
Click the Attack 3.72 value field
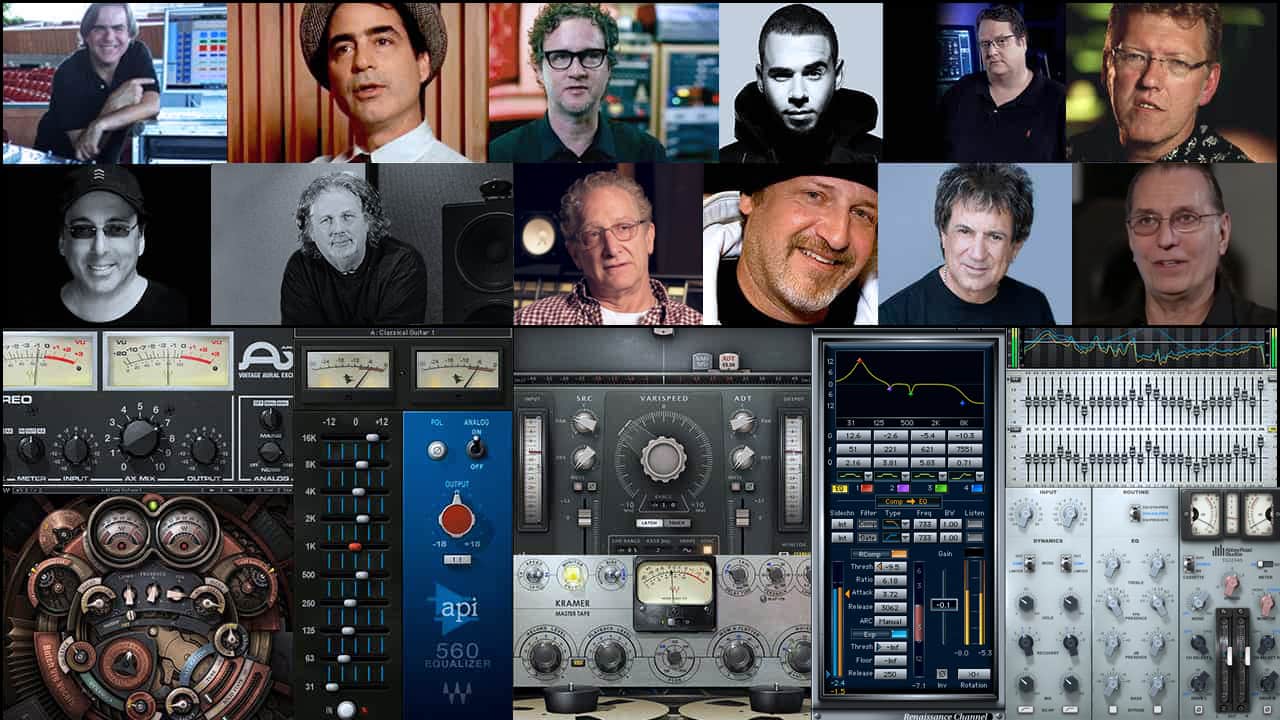click(891, 594)
